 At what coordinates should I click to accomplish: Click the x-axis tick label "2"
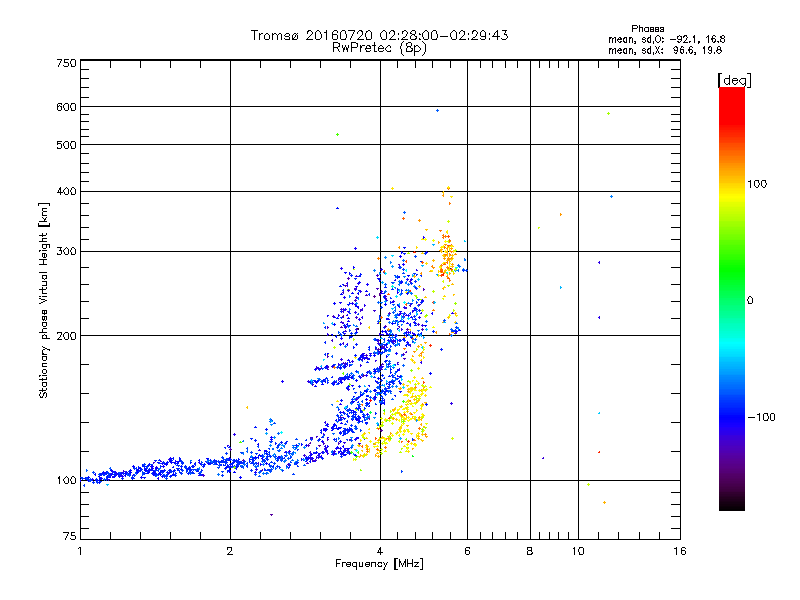[230, 551]
